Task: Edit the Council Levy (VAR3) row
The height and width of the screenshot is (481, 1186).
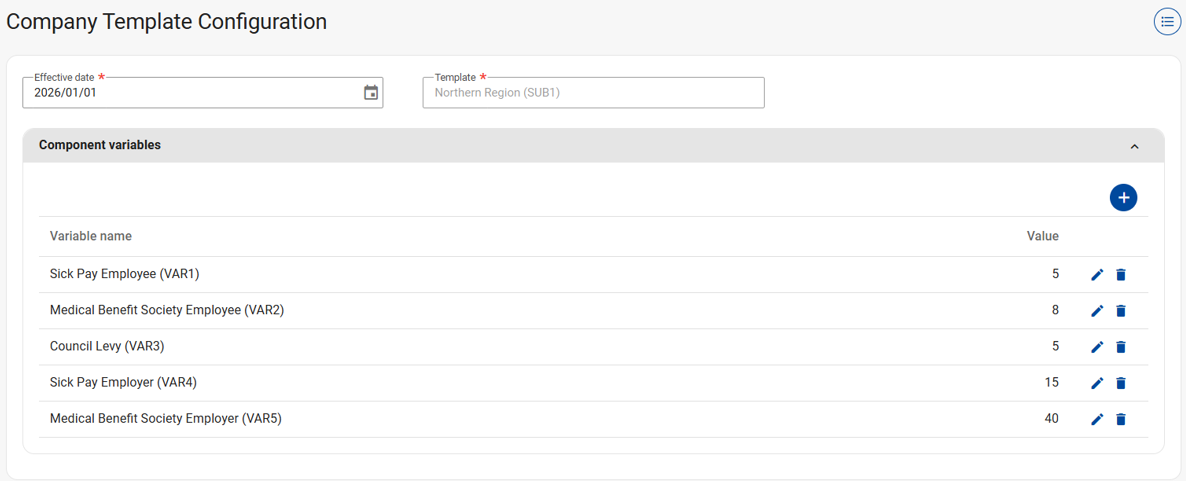Action: tap(1097, 347)
